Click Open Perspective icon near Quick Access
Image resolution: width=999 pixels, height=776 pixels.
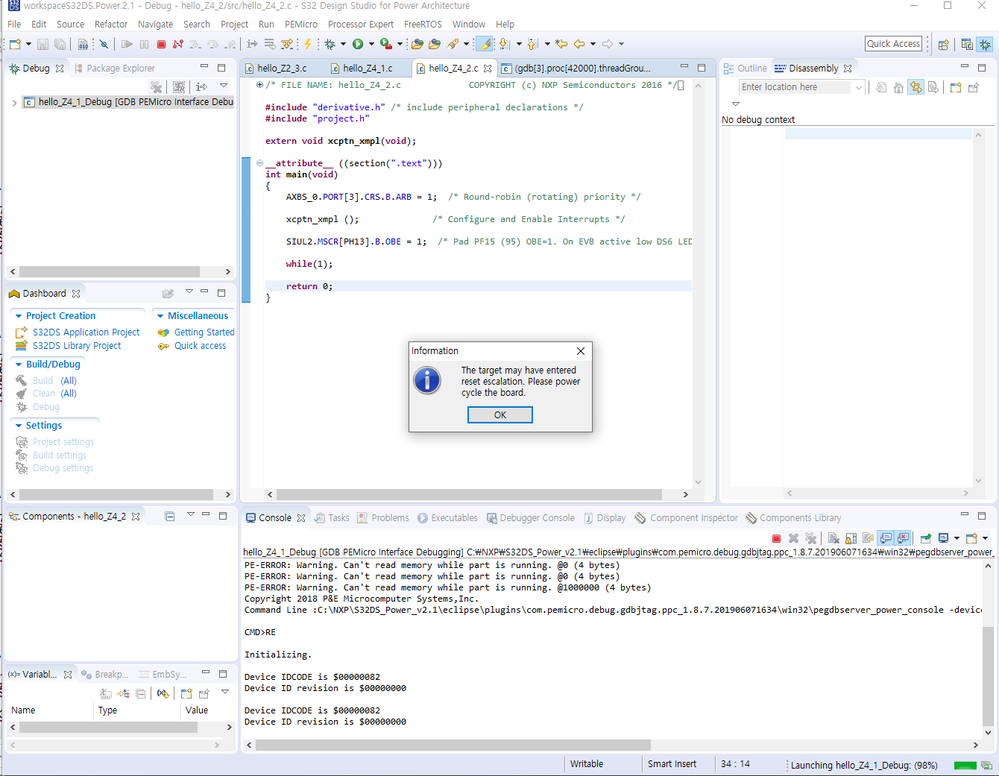tap(944, 45)
